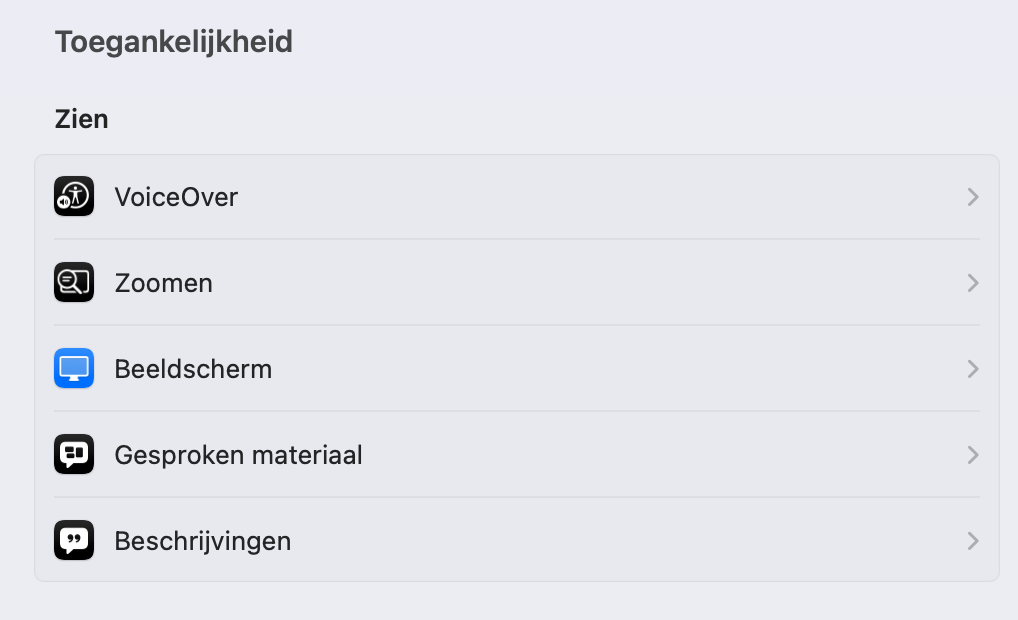Choose the Beeldscherm text label
The height and width of the screenshot is (620, 1018).
(x=193, y=369)
